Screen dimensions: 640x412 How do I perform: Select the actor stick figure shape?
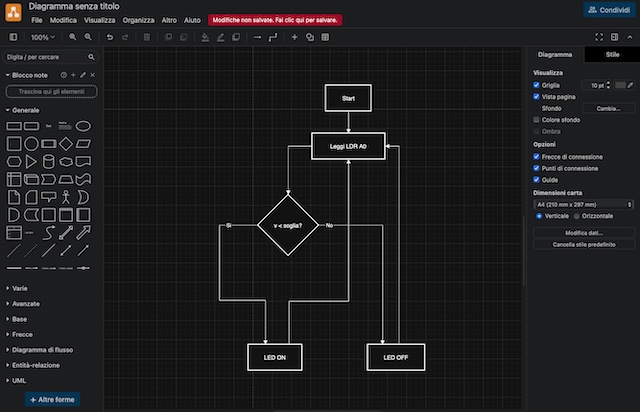tap(66, 197)
